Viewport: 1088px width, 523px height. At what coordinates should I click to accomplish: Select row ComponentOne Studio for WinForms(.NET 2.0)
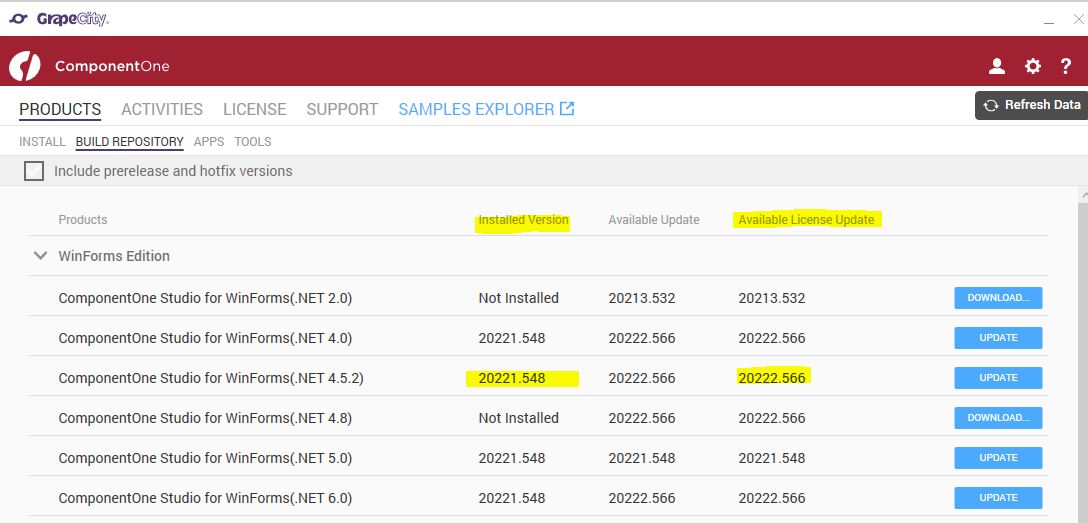[538, 298]
